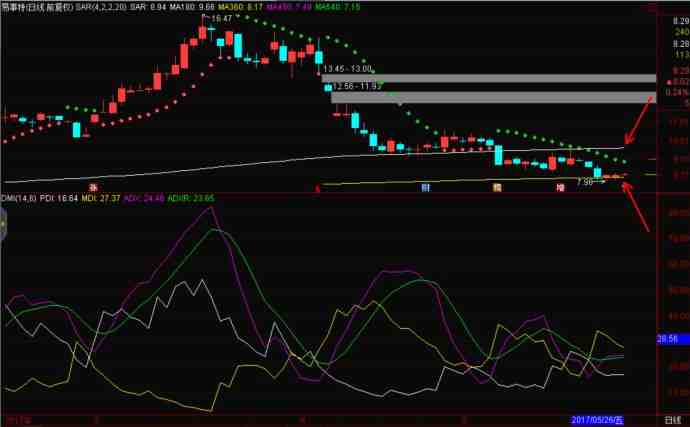Click the yellow MDI 27.37 value label

click(101, 199)
